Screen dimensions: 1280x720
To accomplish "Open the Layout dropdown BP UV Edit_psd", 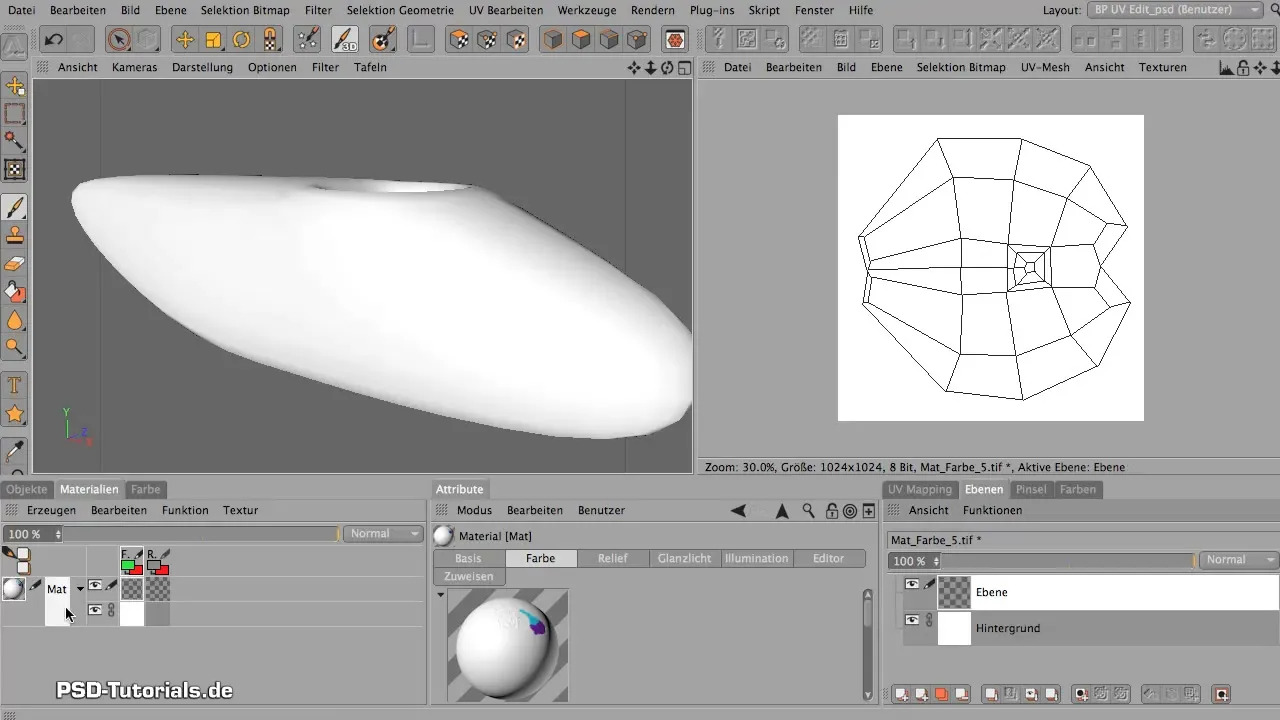I will pos(1176,9).
